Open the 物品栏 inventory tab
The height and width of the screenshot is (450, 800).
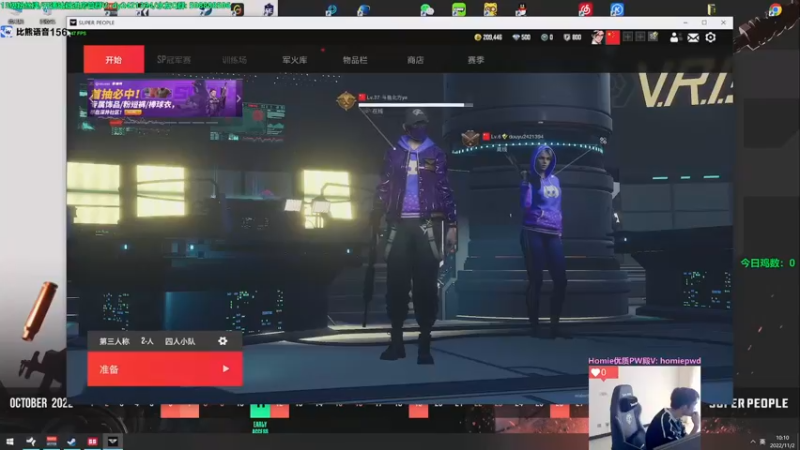(x=355, y=60)
